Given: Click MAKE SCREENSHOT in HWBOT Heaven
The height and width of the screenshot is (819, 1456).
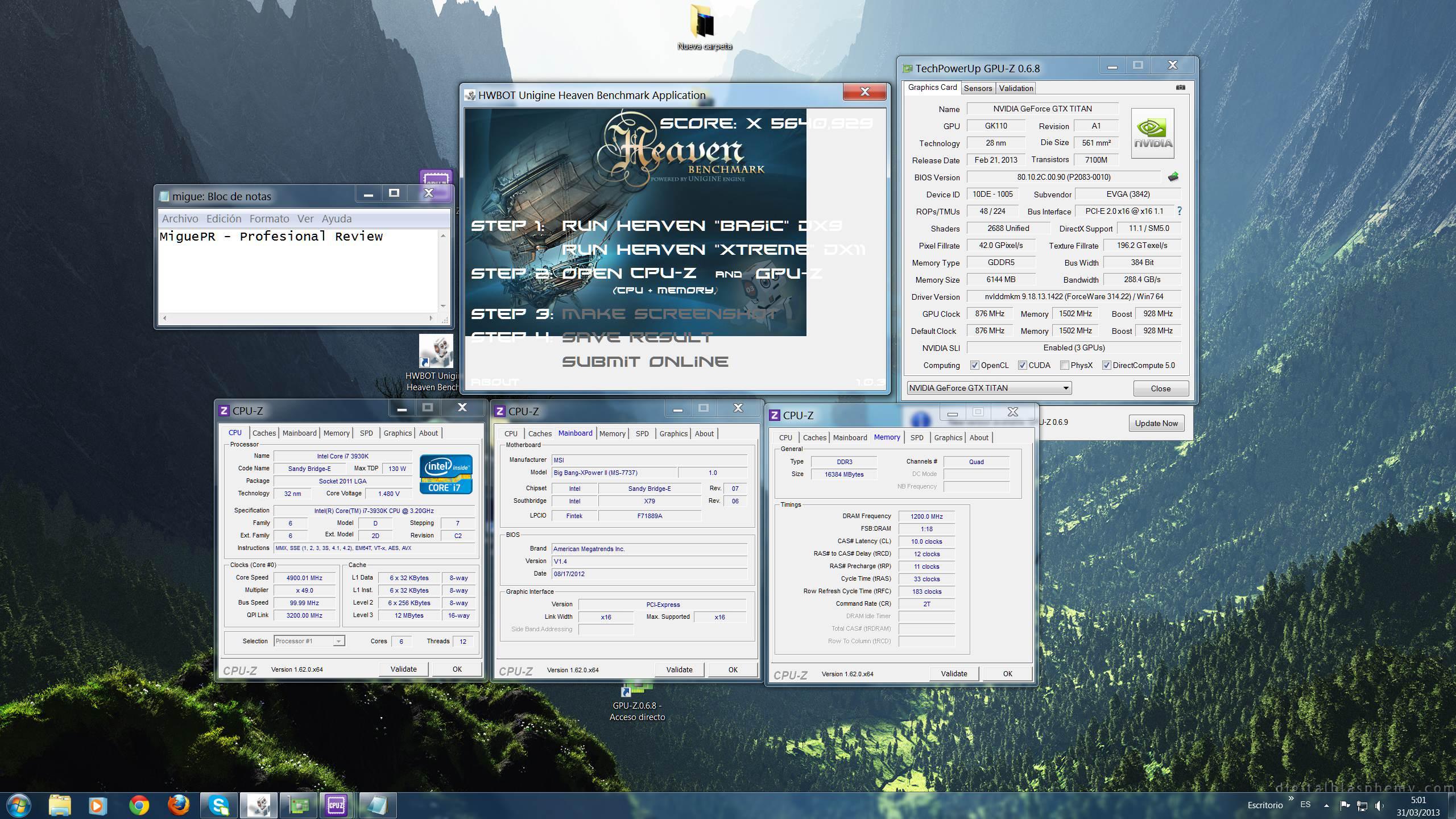Looking at the screenshot, I should (x=670, y=314).
